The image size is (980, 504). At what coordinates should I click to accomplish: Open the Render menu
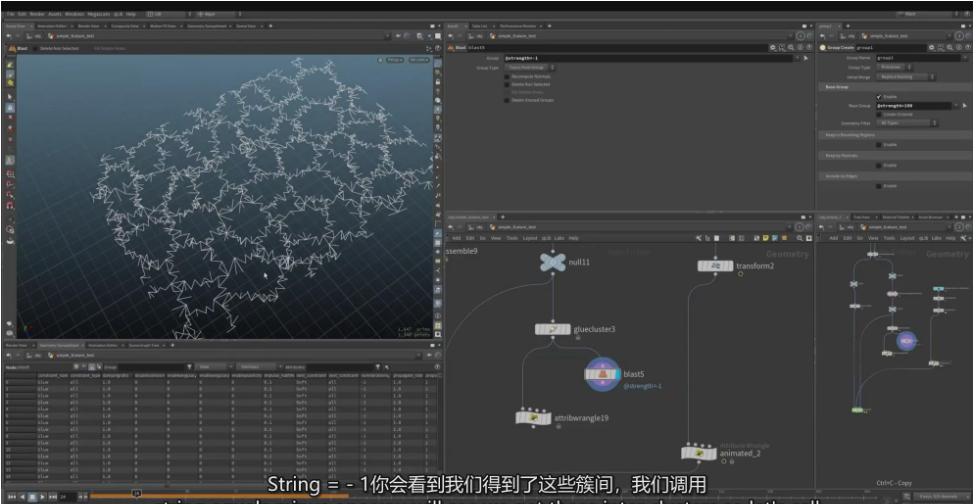(37, 14)
